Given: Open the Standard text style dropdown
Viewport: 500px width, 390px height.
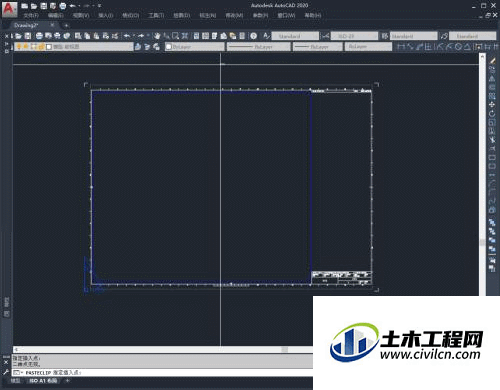Looking at the screenshot, I should coord(295,36).
